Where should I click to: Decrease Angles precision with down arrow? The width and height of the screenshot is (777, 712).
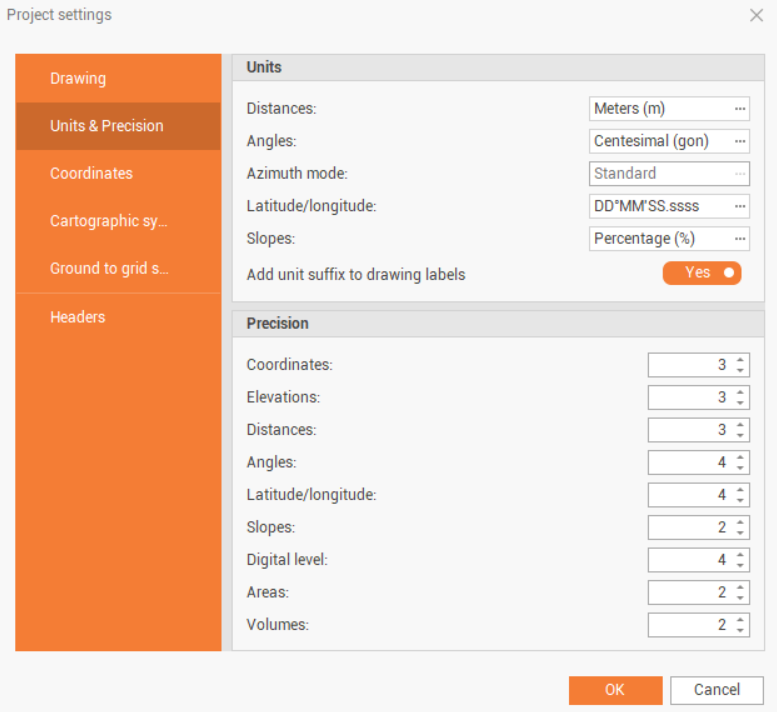[x=740, y=468]
